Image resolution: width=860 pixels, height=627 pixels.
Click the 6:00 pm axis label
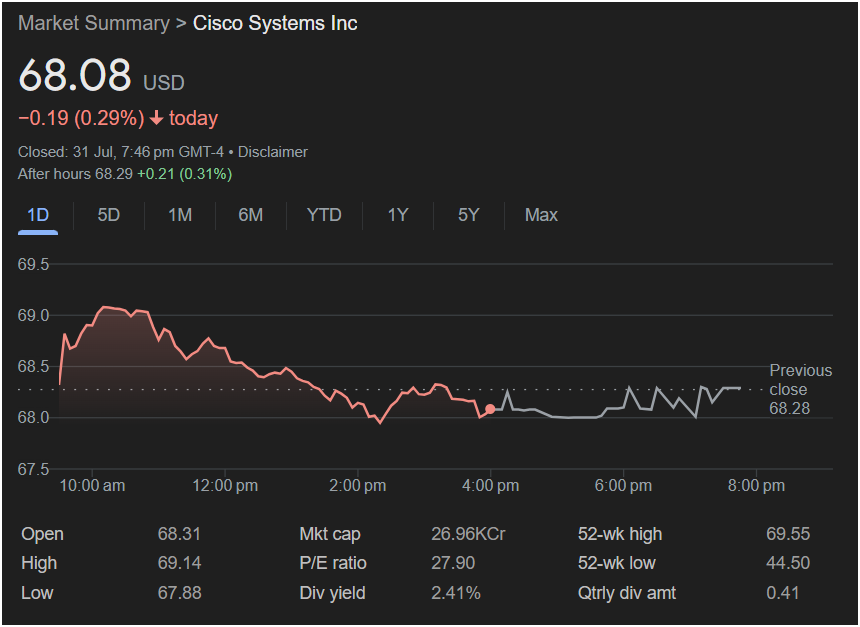[x=623, y=485]
